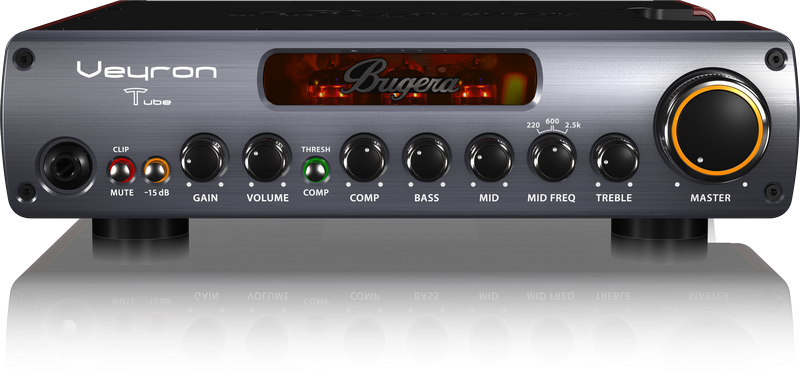
Task: Click the Veyron brand name
Action: 147,71
